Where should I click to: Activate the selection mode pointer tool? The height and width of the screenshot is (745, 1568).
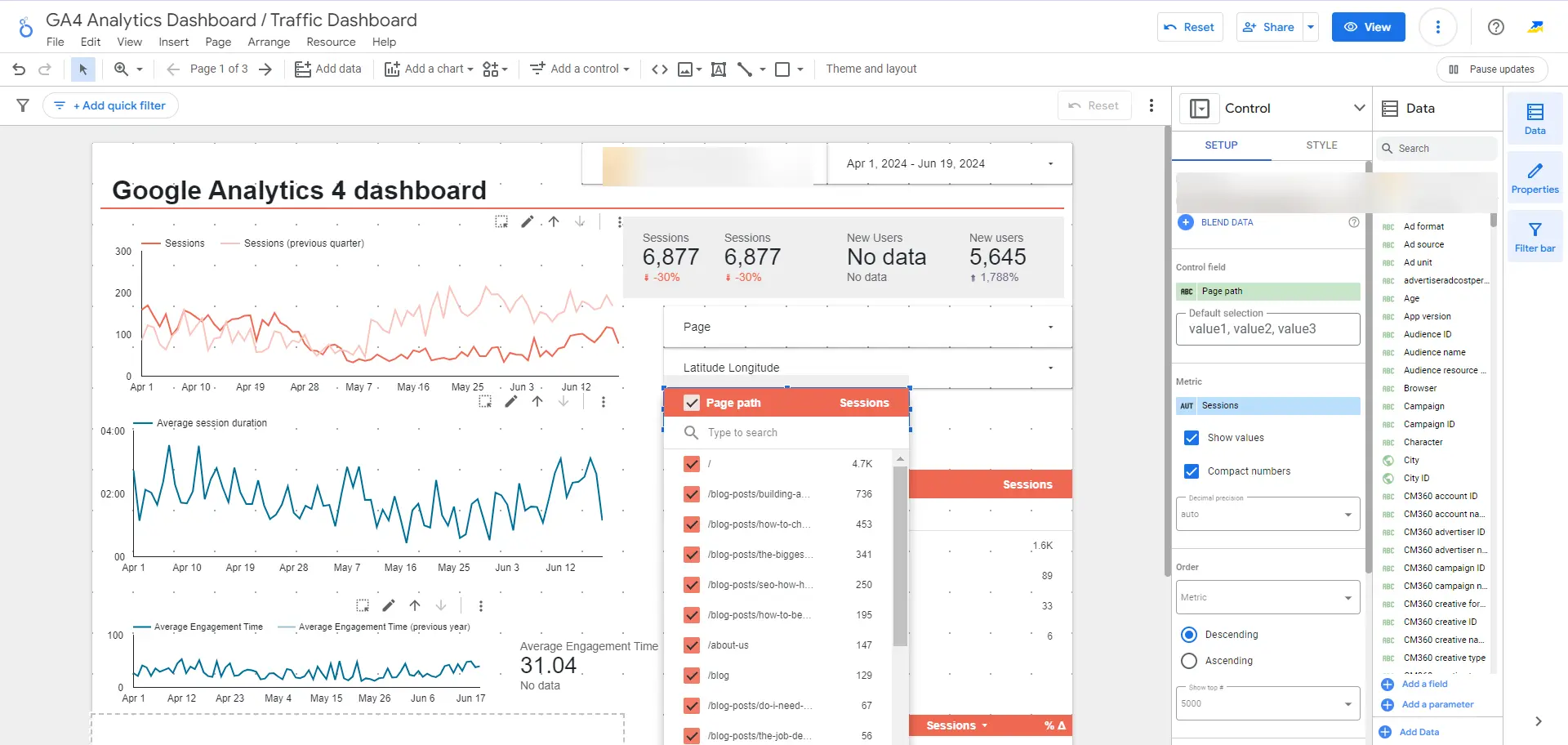[82, 69]
